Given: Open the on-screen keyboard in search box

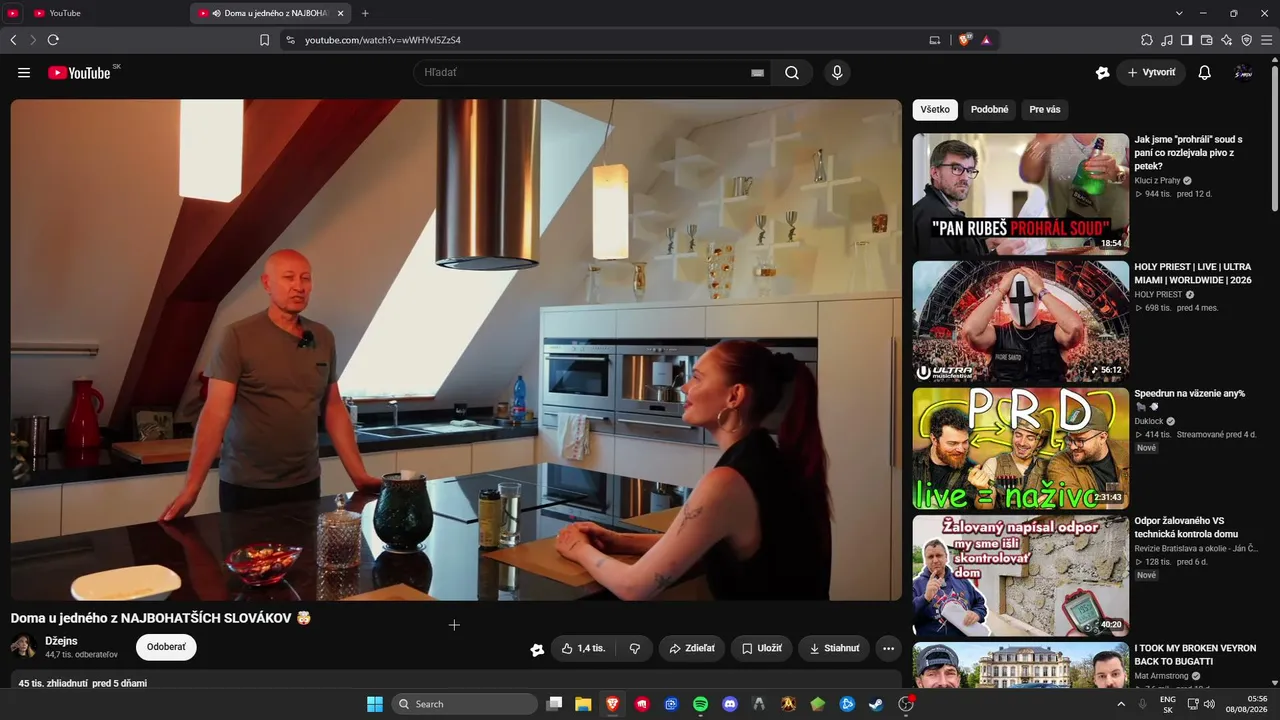Looking at the screenshot, I should (757, 72).
